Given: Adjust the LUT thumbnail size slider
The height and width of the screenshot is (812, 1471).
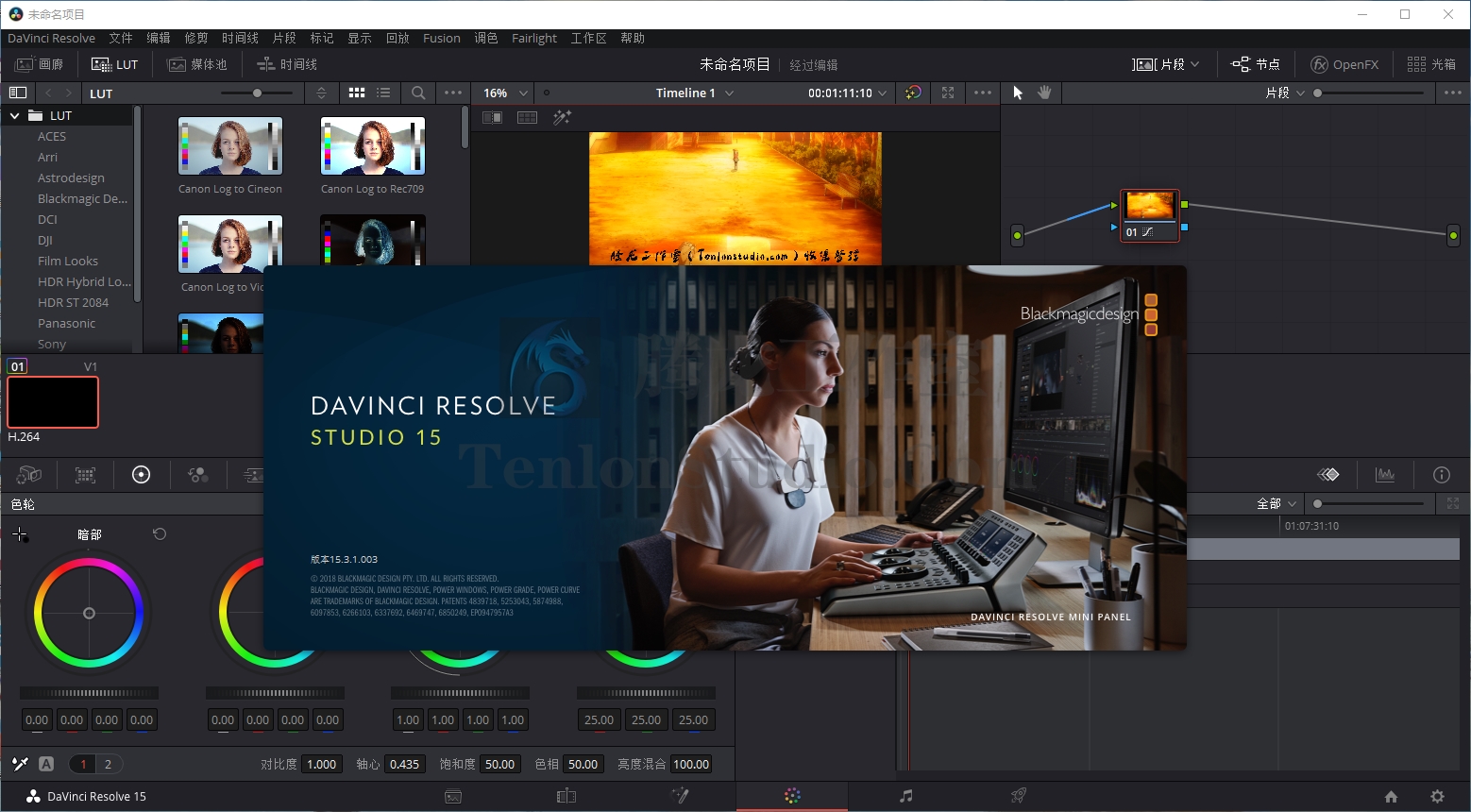Looking at the screenshot, I should click(257, 93).
